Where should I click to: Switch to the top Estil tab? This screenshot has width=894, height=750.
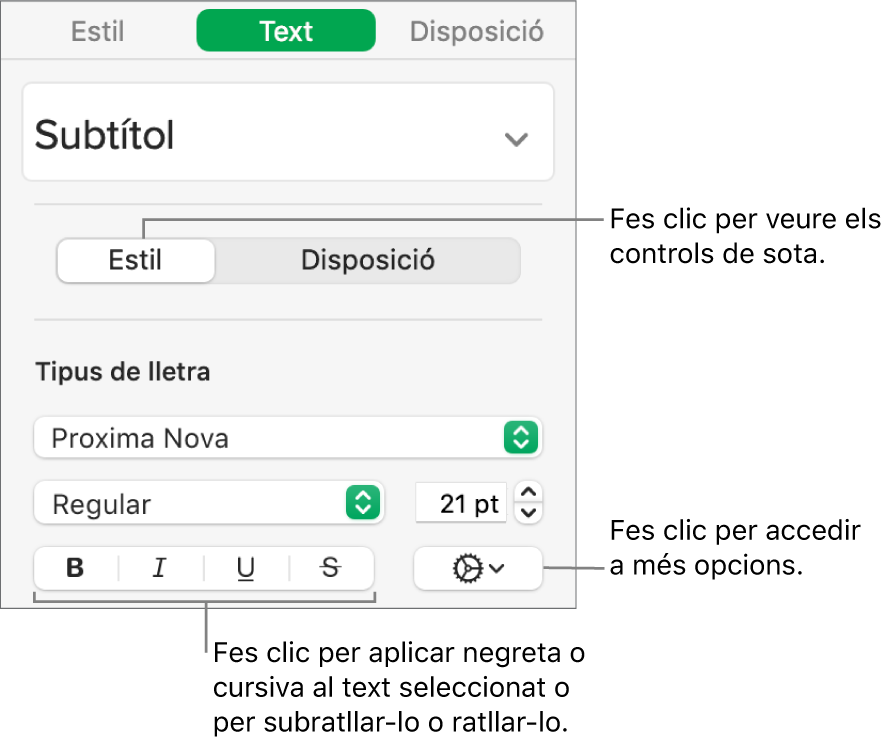(x=97, y=31)
